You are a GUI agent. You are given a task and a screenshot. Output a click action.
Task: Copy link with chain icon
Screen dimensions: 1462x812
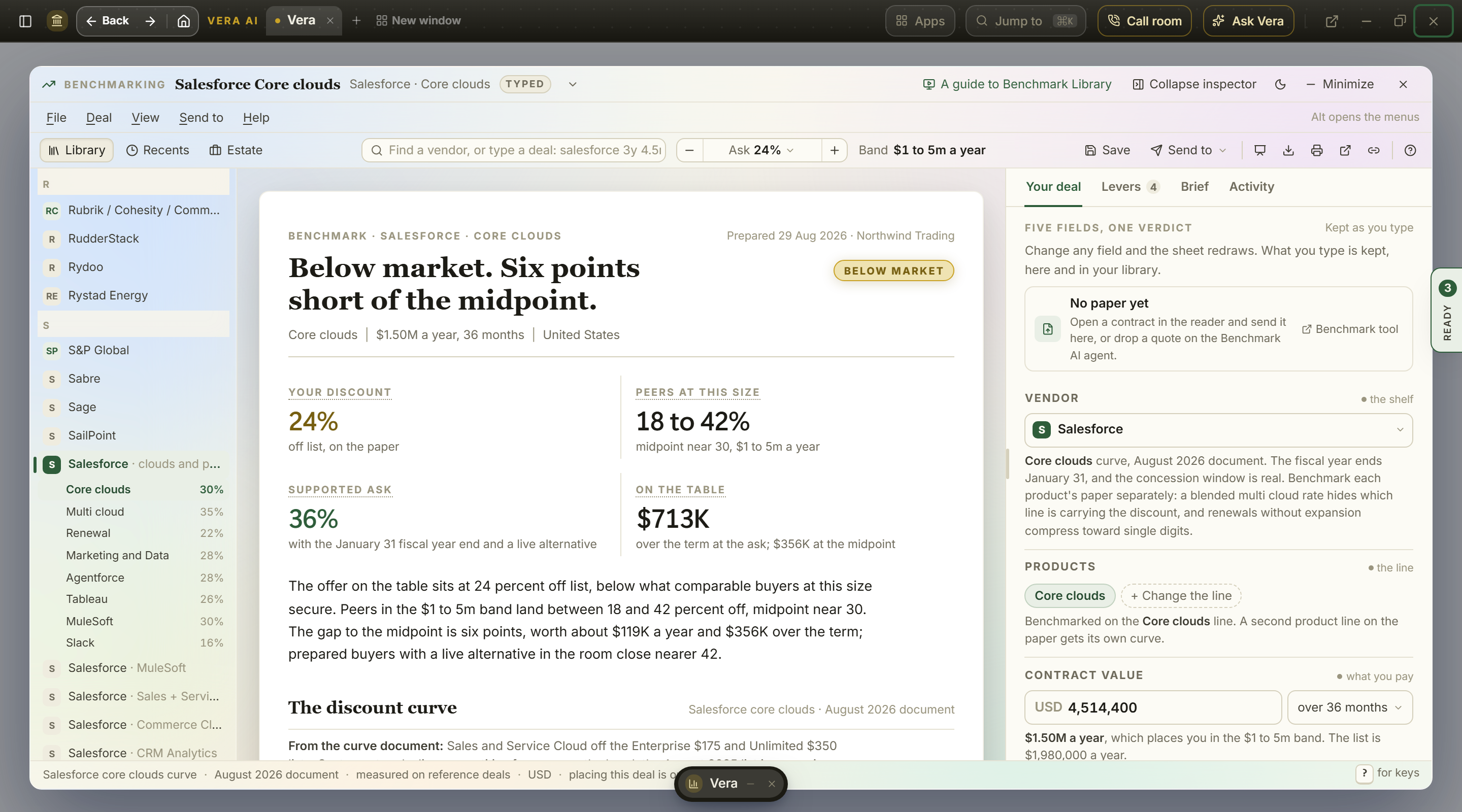[x=1374, y=150]
